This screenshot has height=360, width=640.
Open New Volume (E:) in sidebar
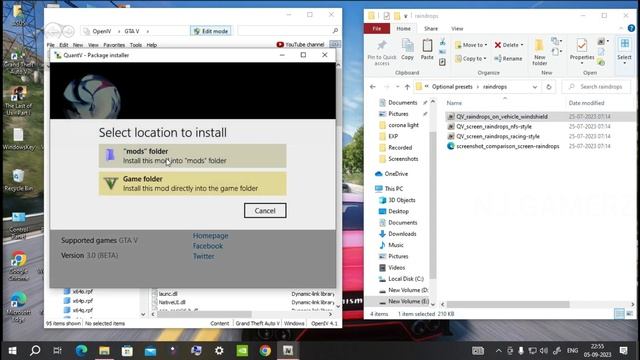[x=404, y=301]
